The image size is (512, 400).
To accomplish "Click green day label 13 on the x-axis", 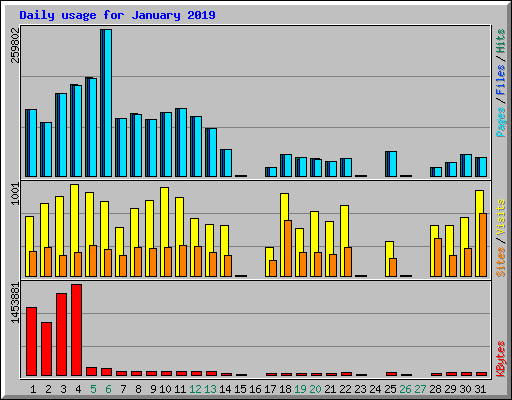I will tap(210, 389).
